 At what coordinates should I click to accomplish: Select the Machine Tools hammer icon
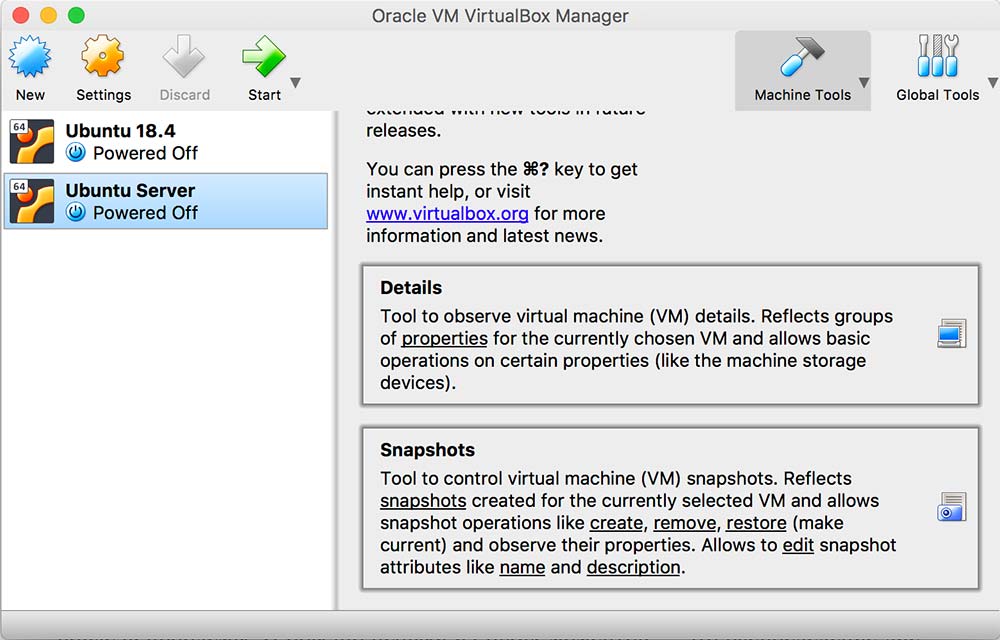pos(802,59)
